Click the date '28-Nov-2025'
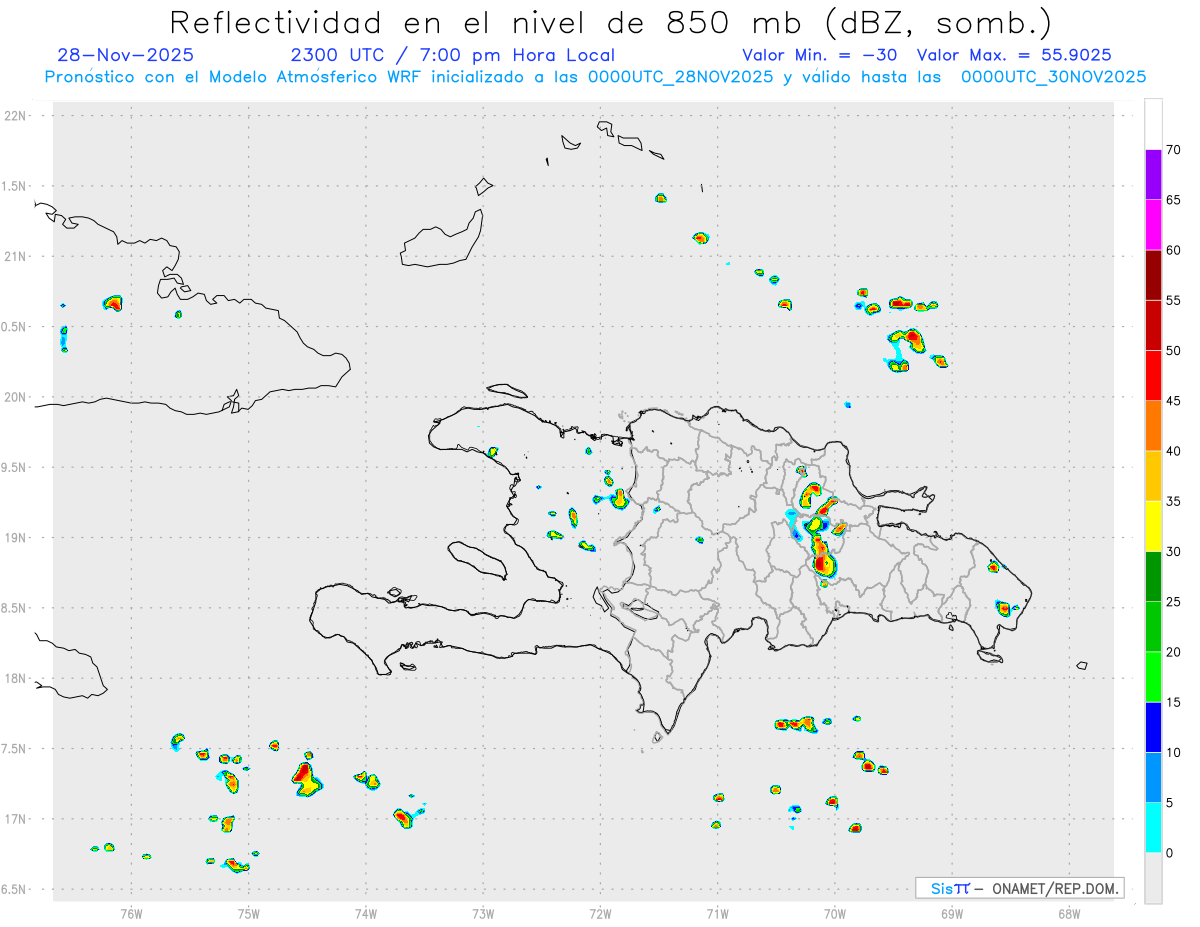Viewport: 1200px width, 927px height. (126, 55)
